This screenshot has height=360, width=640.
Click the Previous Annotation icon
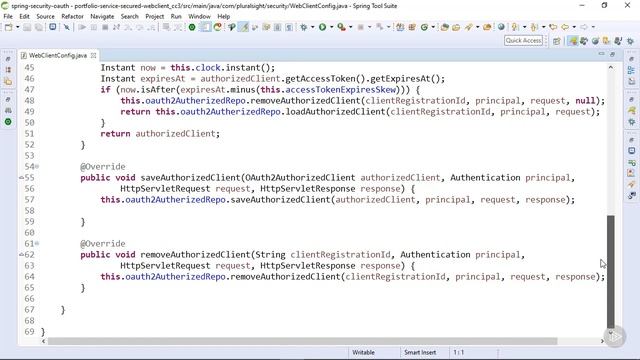pyautogui.click(x=534, y=27)
